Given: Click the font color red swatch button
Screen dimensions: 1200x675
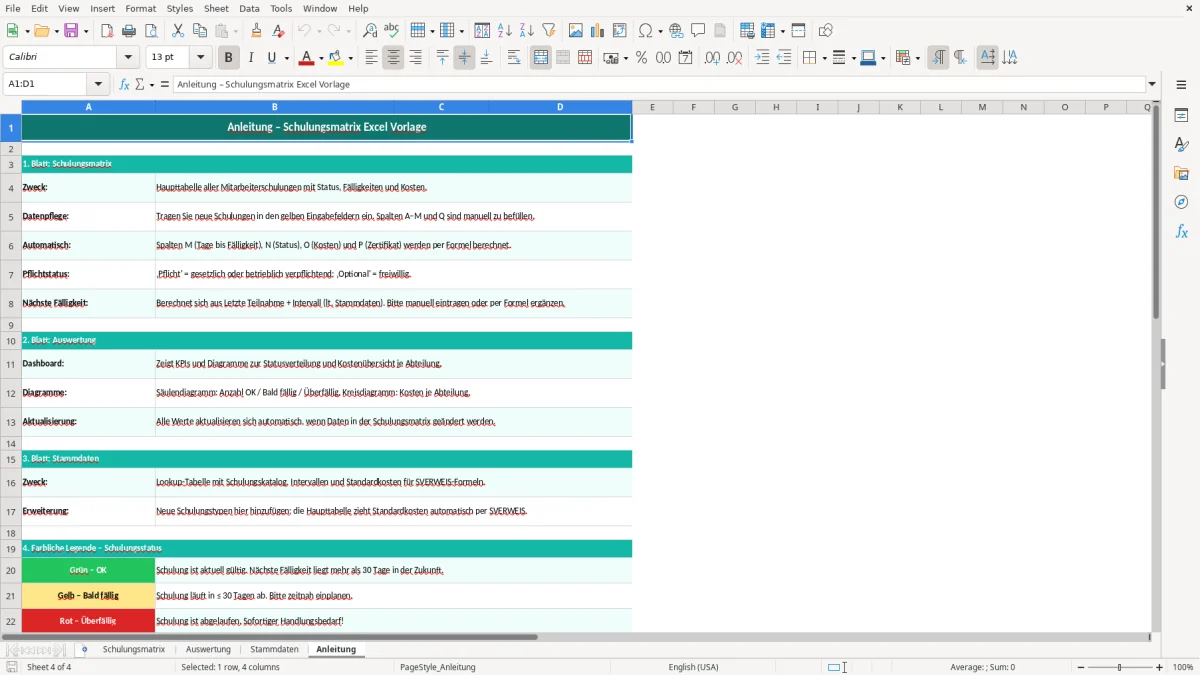Looking at the screenshot, I should click(x=307, y=58).
